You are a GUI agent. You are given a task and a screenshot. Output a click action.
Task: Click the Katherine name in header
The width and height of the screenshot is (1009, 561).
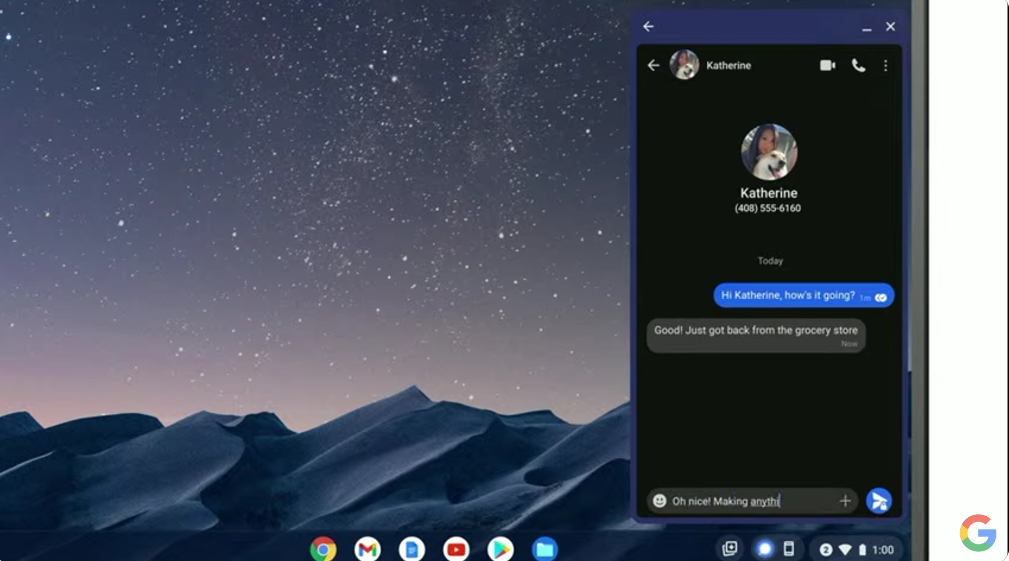[x=728, y=66]
